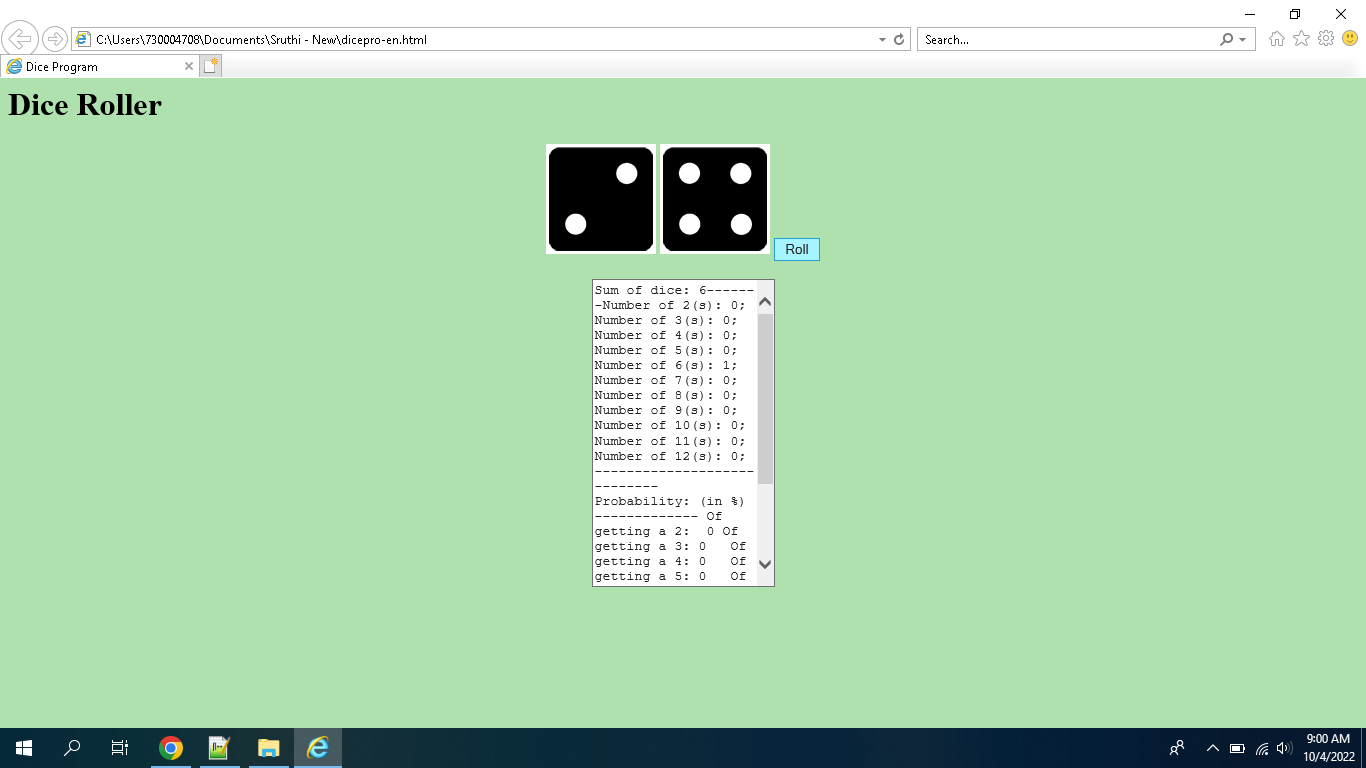Open the search provider dropdown arrow
This screenshot has height=768, width=1366.
[x=1243, y=40]
